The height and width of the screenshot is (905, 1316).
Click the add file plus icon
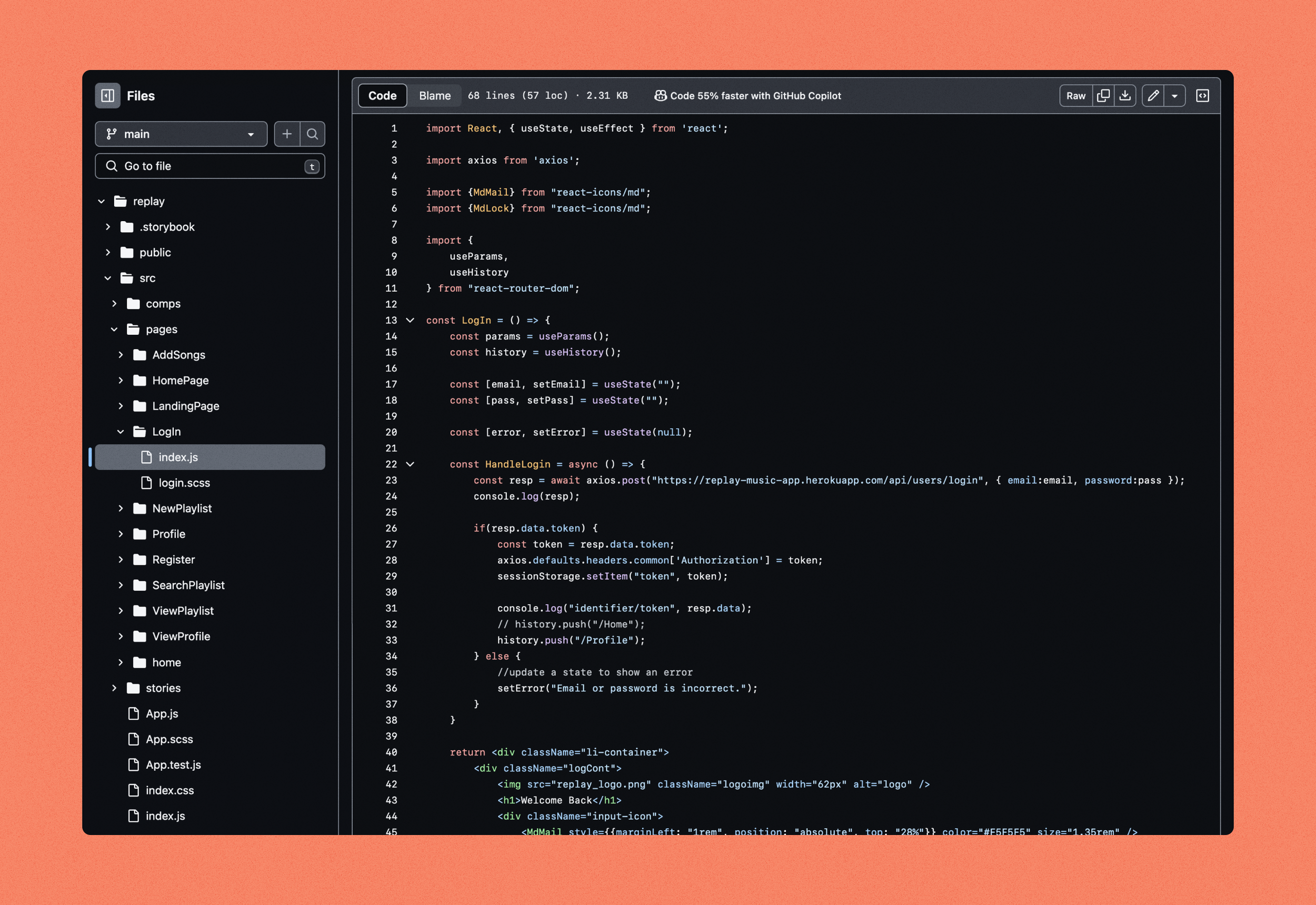click(287, 134)
